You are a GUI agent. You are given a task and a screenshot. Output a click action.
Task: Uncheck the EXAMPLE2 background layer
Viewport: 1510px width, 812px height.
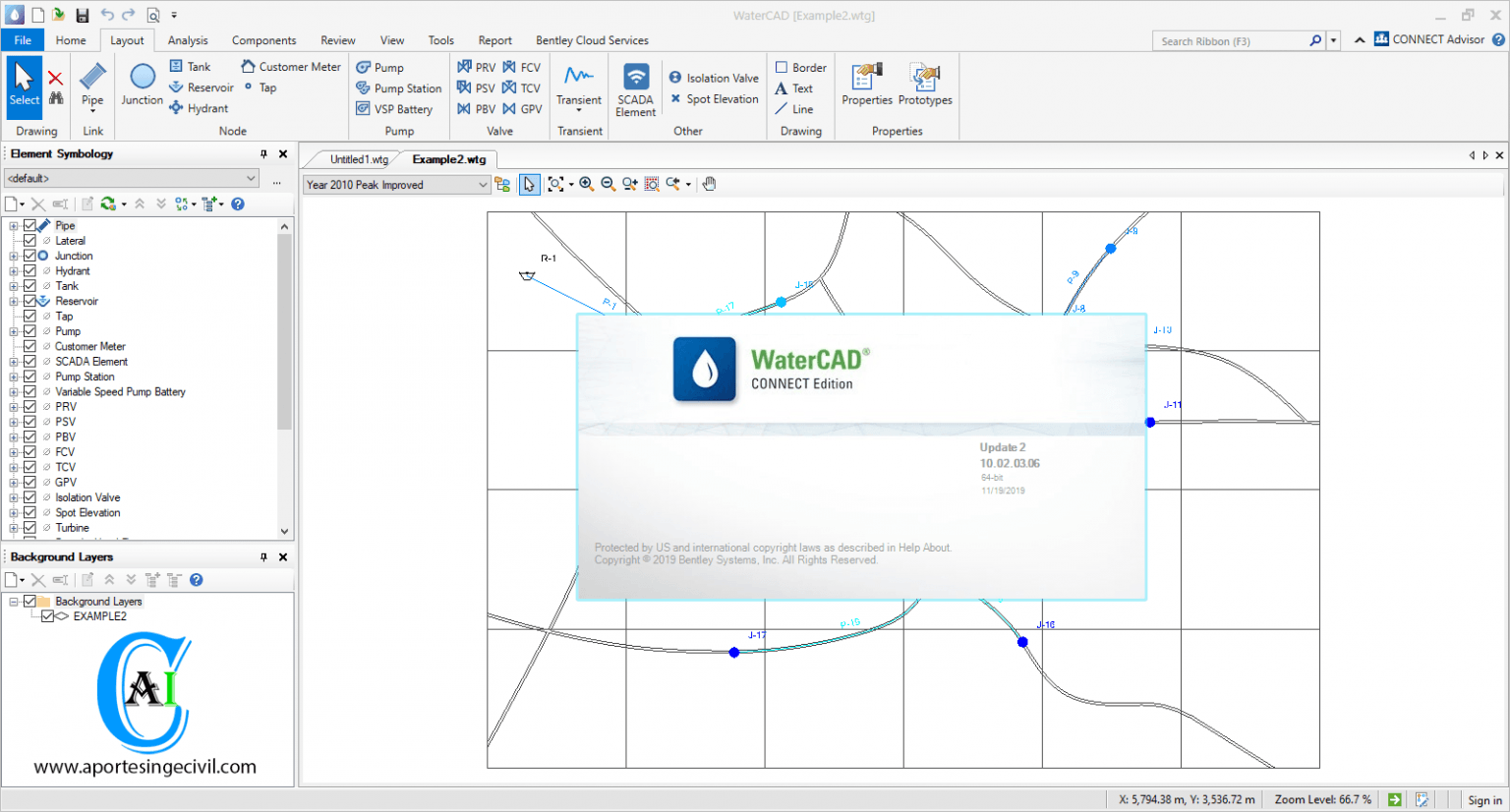tap(49, 616)
